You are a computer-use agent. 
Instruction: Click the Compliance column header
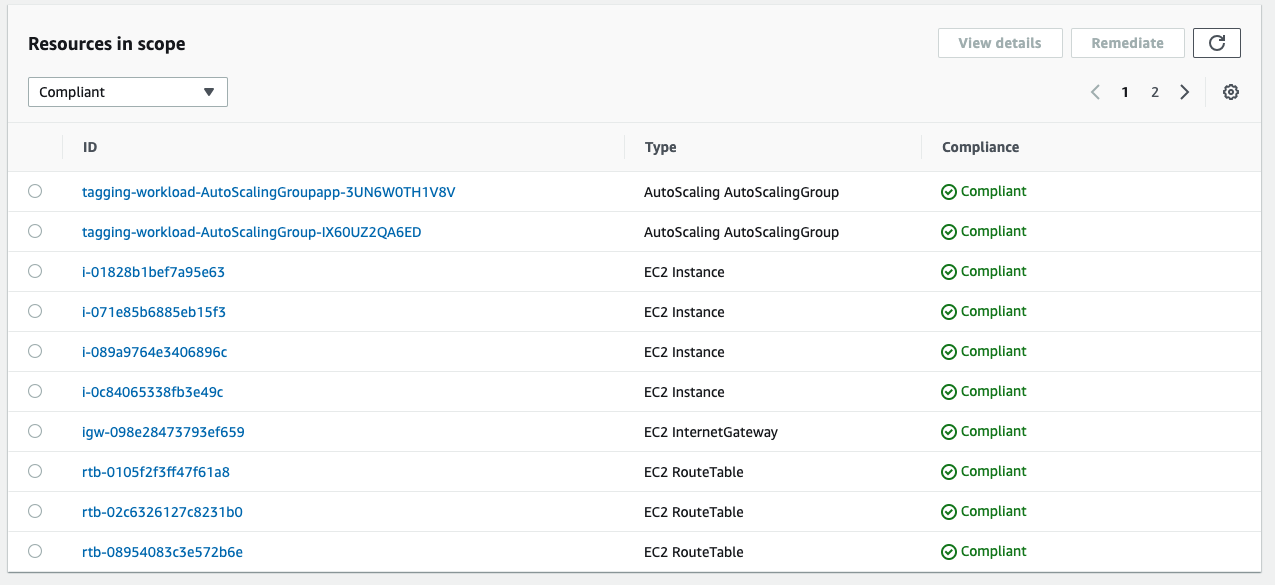coord(981,147)
